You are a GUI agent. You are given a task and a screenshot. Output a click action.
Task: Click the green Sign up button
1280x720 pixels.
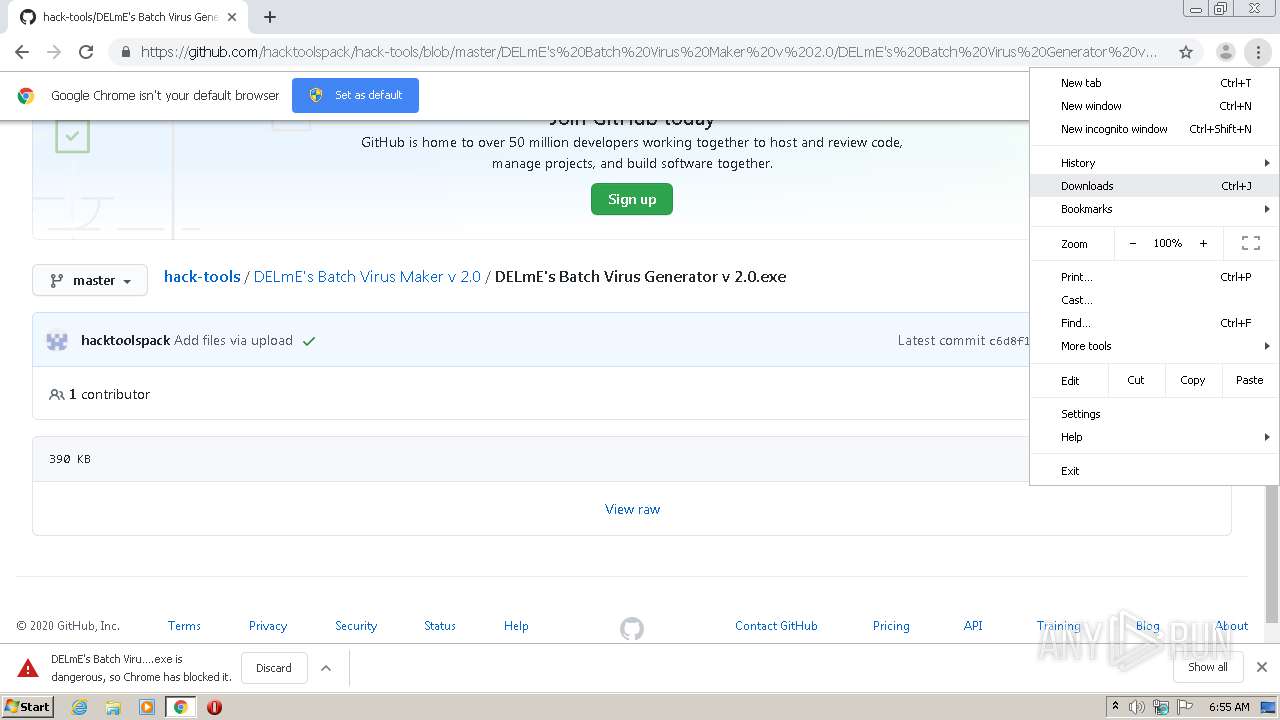click(632, 199)
